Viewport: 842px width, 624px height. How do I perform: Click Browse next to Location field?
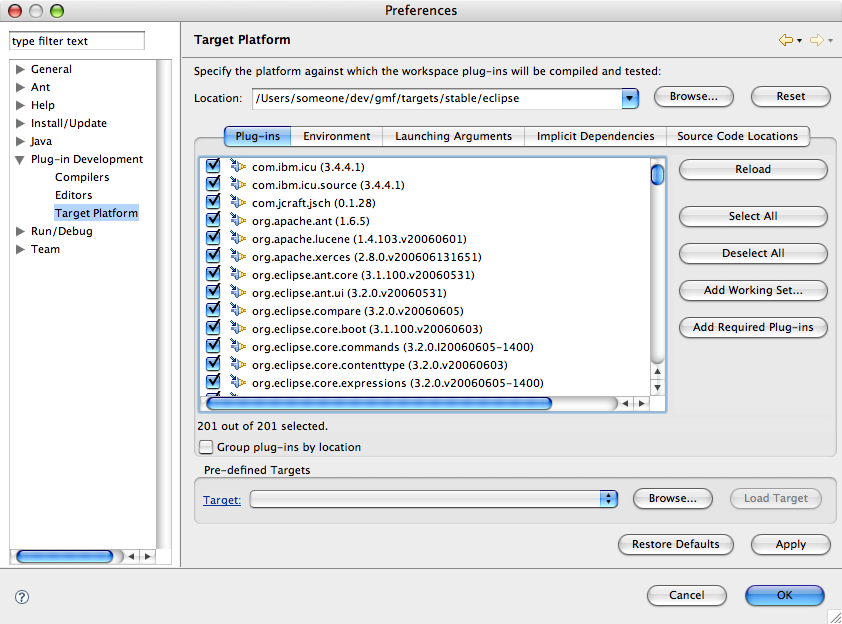point(693,97)
